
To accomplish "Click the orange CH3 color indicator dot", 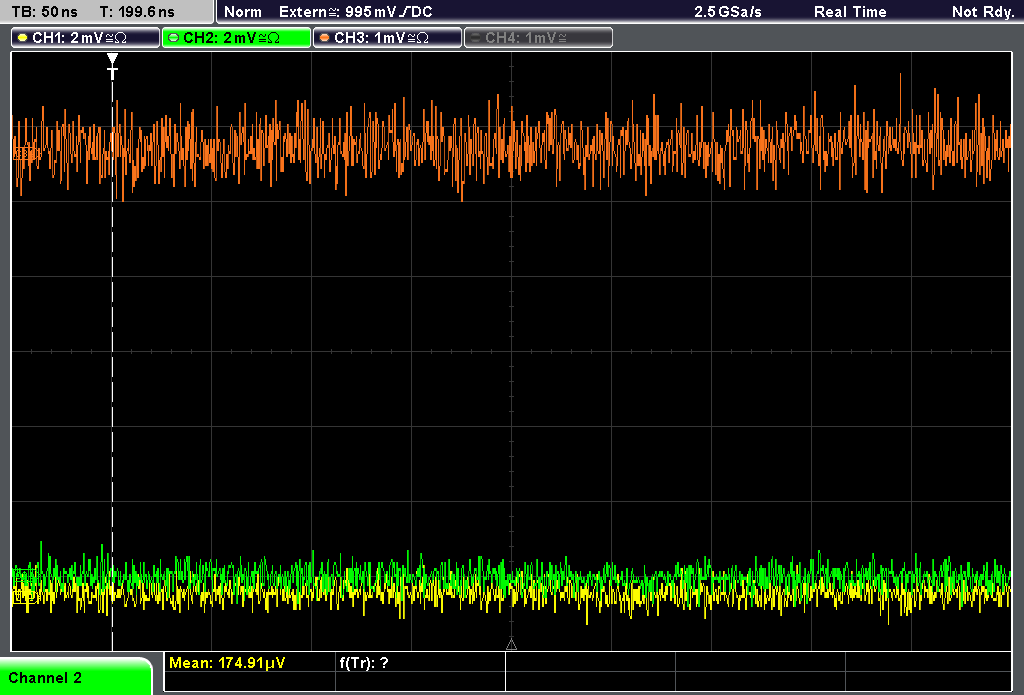I will point(325,38).
